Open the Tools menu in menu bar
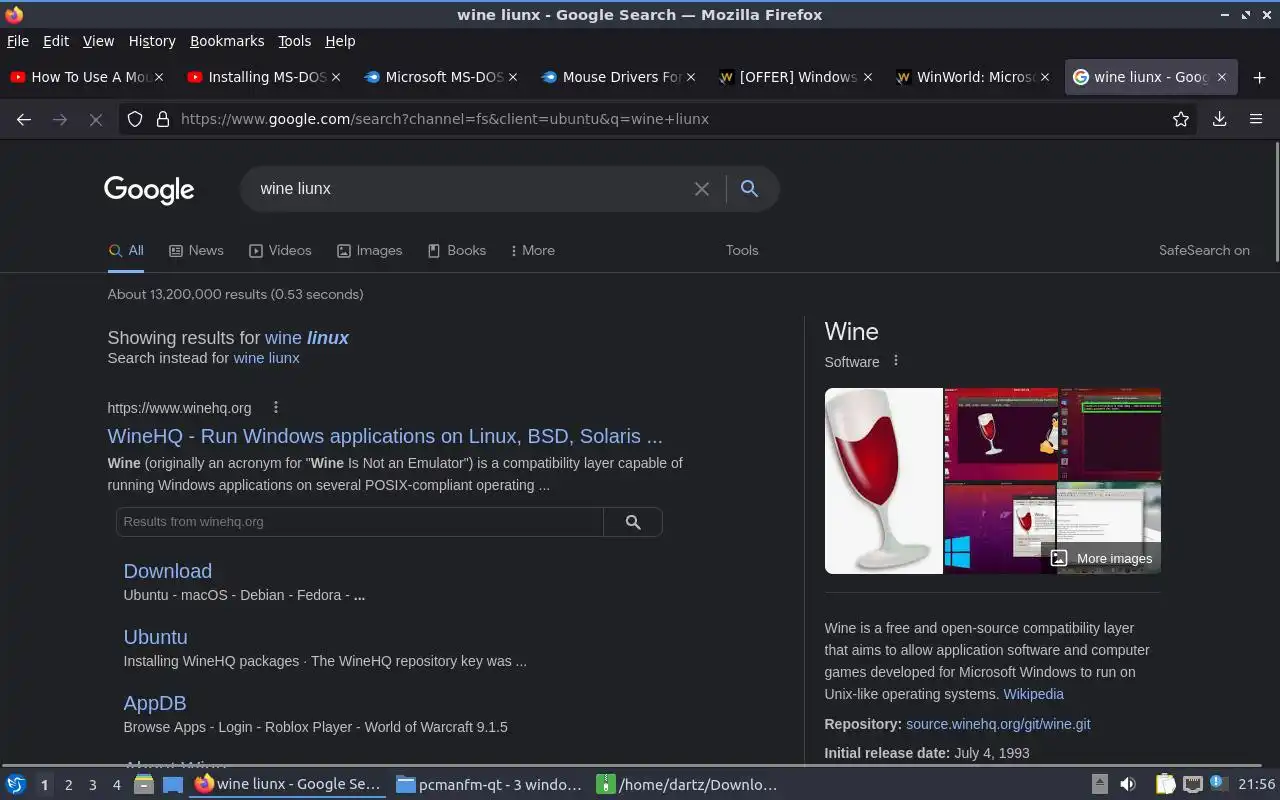Viewport: 1280px width, 800px height. pyautogui.click(x=294, y=41)
